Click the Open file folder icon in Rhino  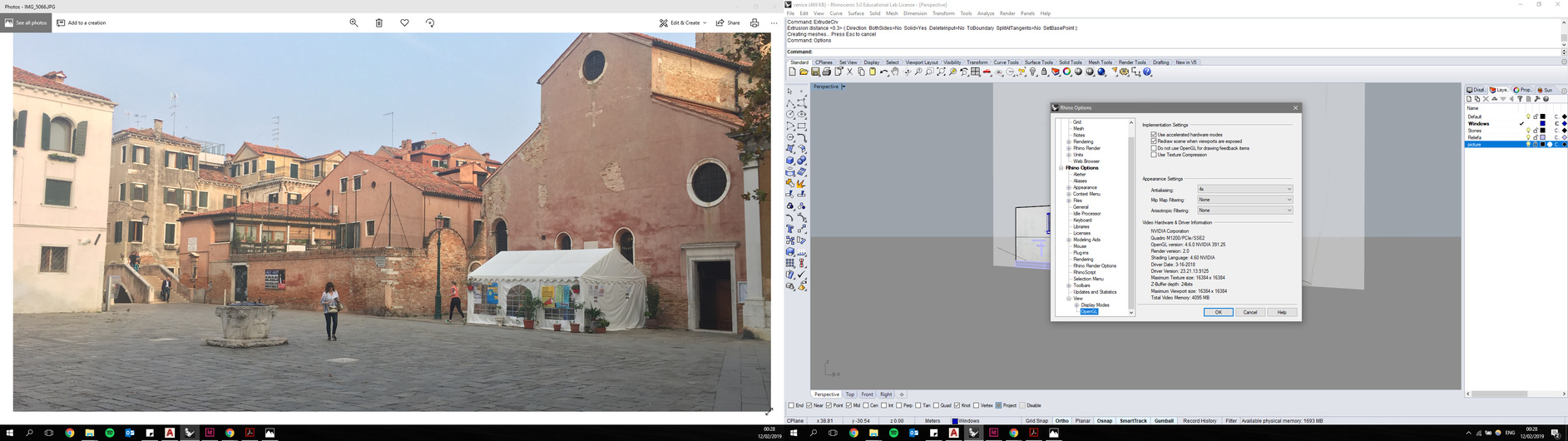point(804,72)
